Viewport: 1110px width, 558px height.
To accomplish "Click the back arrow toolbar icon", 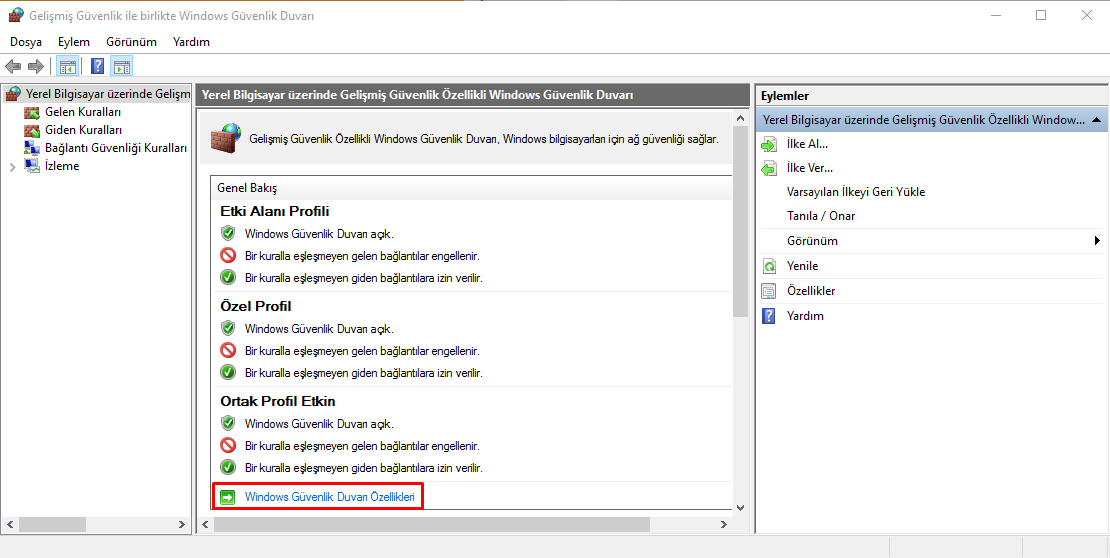I will [x=13, y=67].
